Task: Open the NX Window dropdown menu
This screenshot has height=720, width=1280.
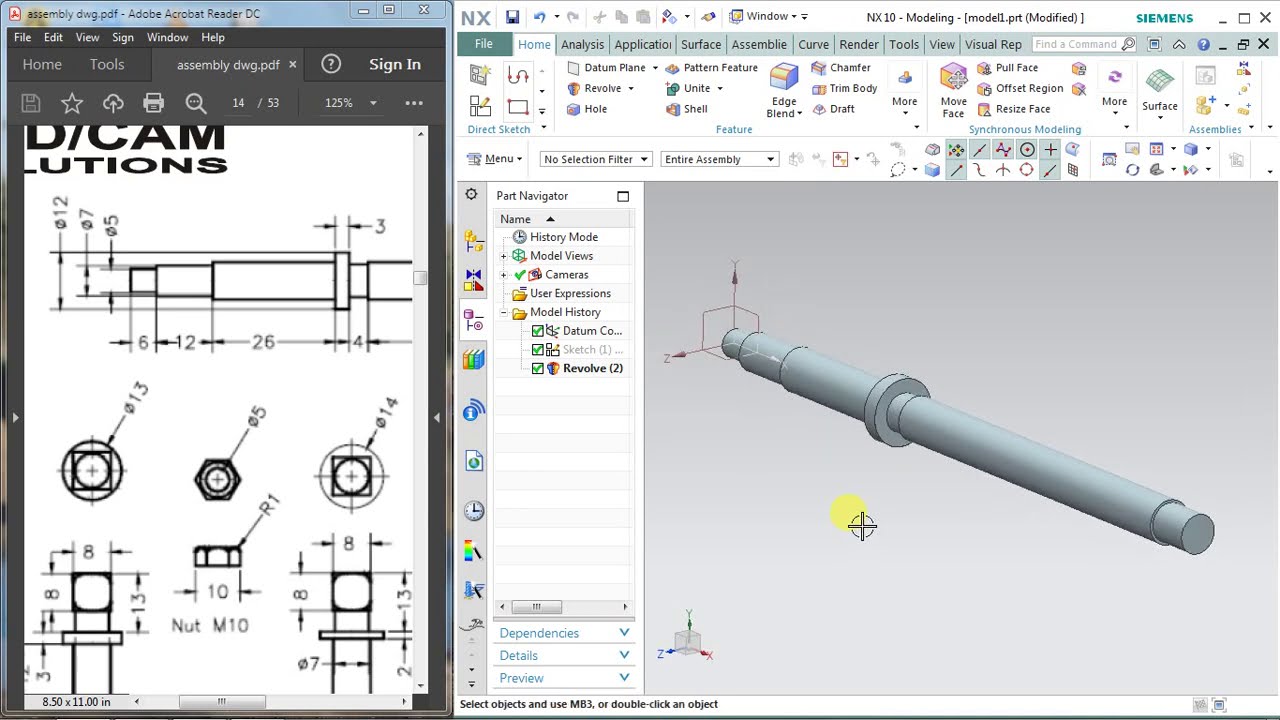Action: [768, 17]
